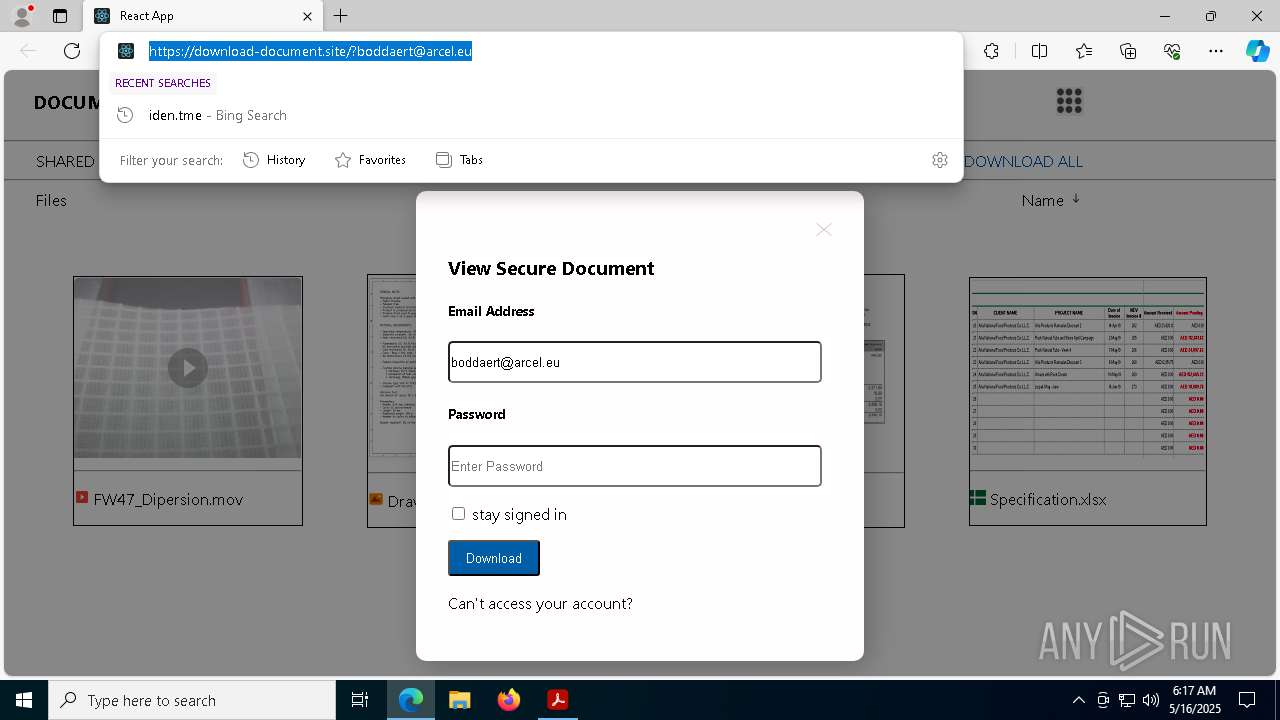Screen dimensions: 1280x720
Task: Refresh the current page
Action: (x=72, y=51)
